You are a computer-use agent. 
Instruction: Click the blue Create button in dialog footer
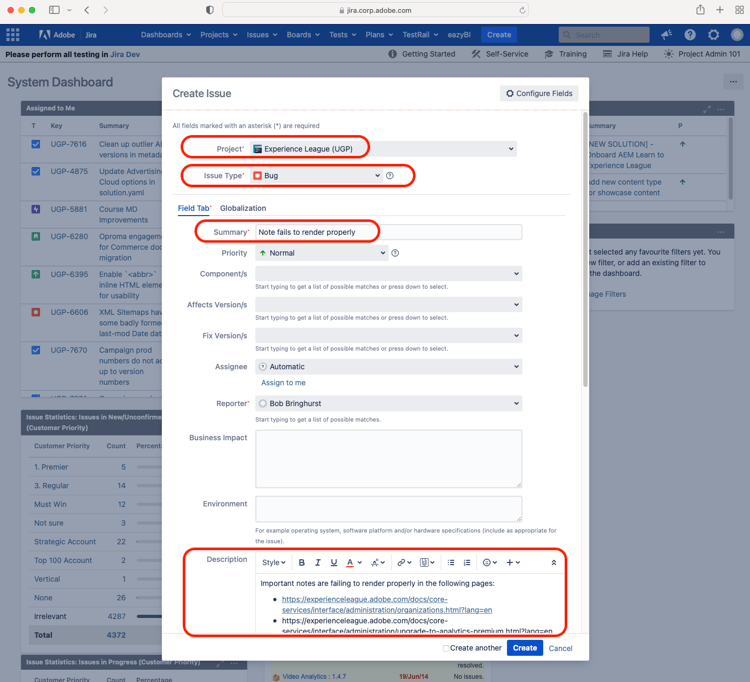coord(525,648)
